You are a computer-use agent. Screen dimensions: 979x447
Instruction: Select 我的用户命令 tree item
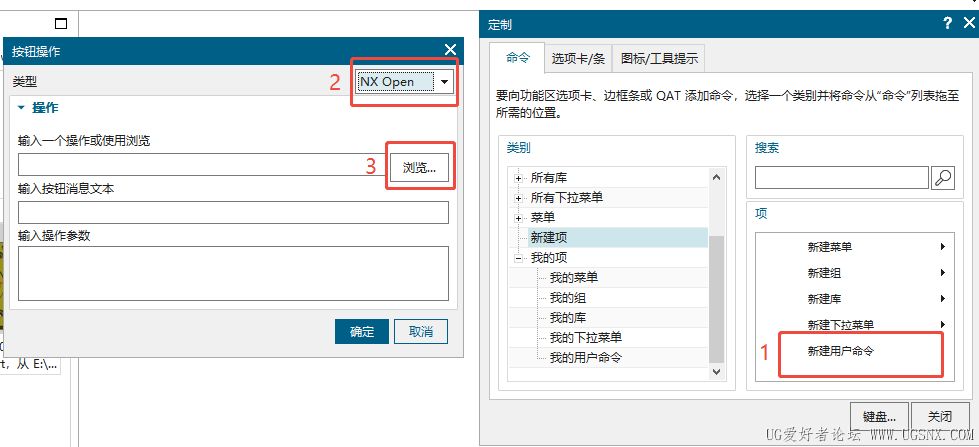pyautogui.click(x=586, y=358)
